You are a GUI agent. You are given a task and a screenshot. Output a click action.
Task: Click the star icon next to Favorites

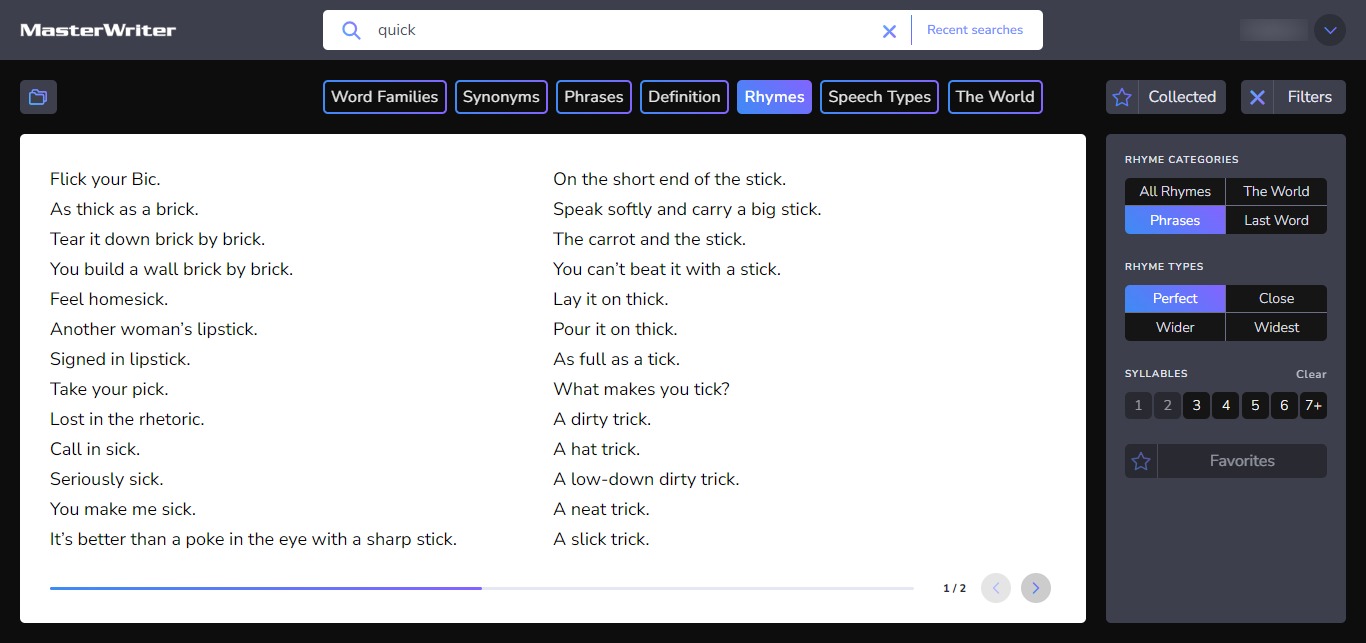click(x=1140, y=460)
